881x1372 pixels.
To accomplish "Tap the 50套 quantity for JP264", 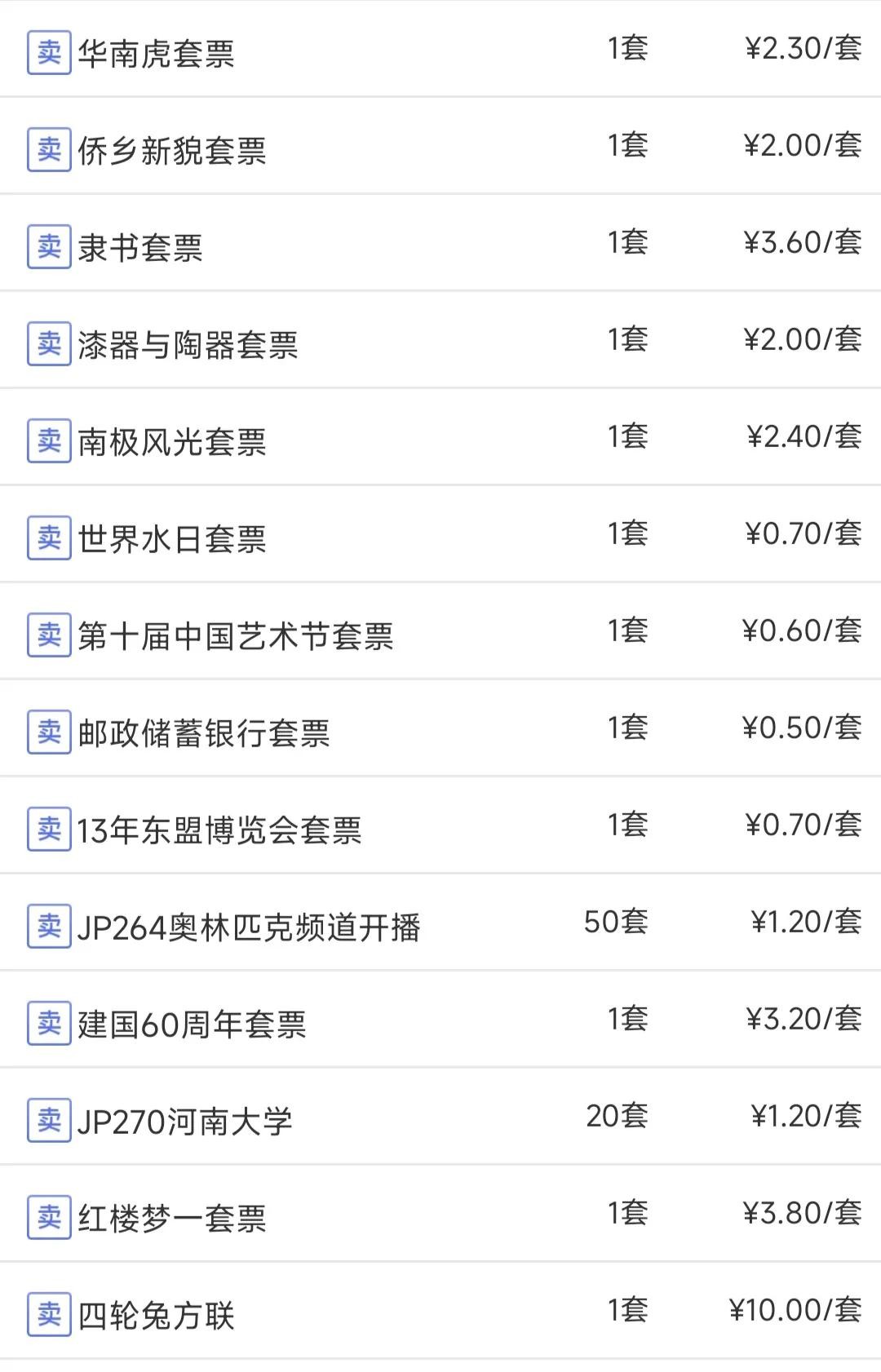I will point(616,922).
